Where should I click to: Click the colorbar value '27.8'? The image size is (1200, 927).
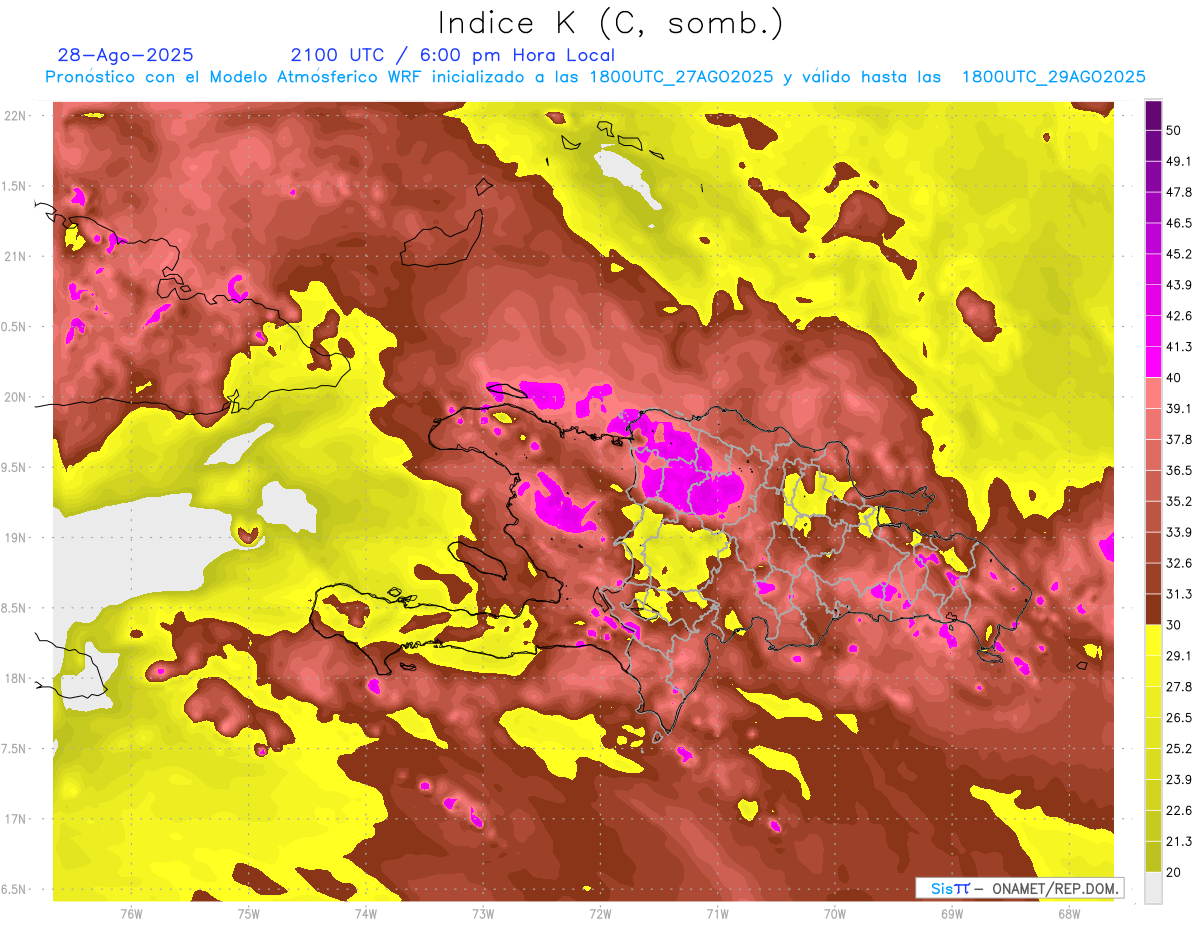pyautogui.click(x=1179, y=687)
